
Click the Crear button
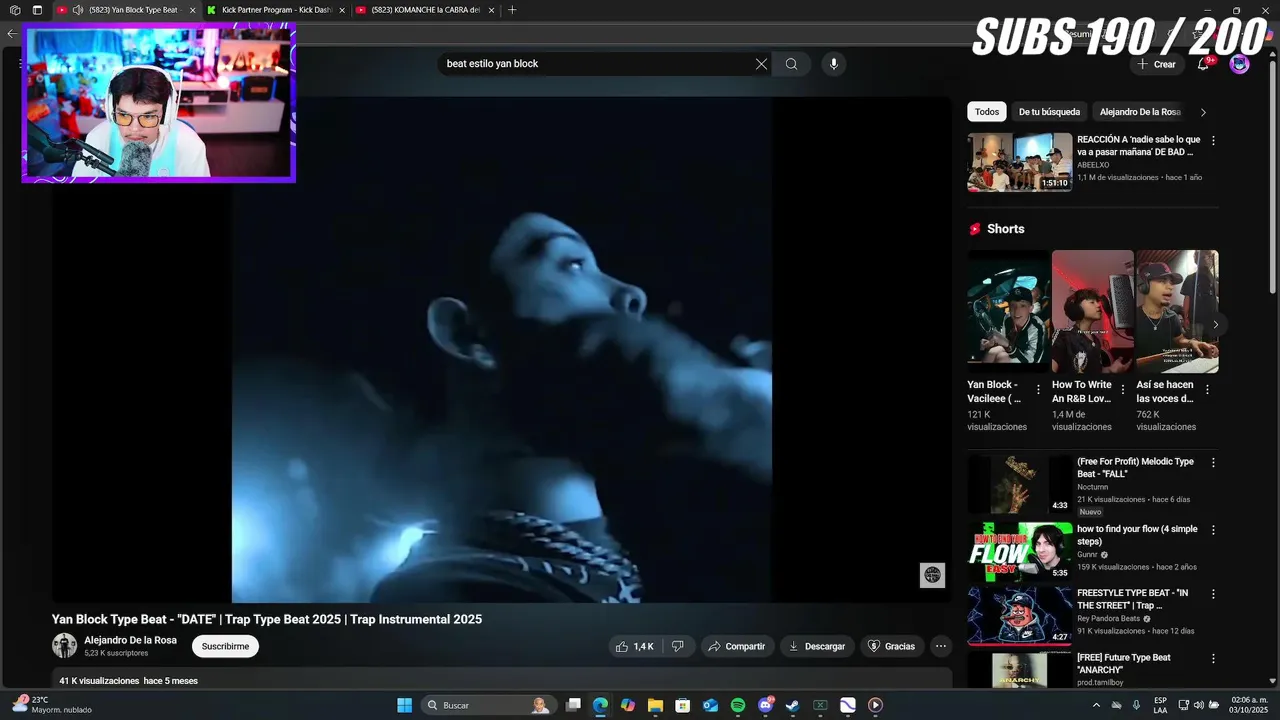(1157, 64)
